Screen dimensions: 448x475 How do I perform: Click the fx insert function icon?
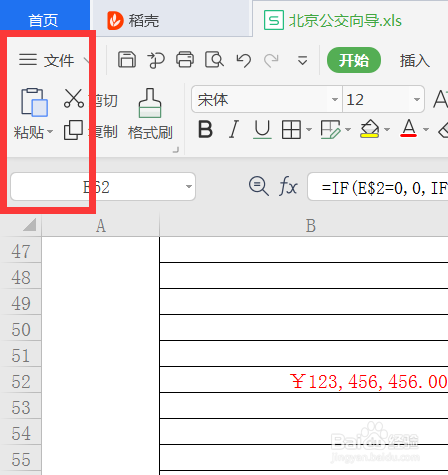click(x=288, y=186)
